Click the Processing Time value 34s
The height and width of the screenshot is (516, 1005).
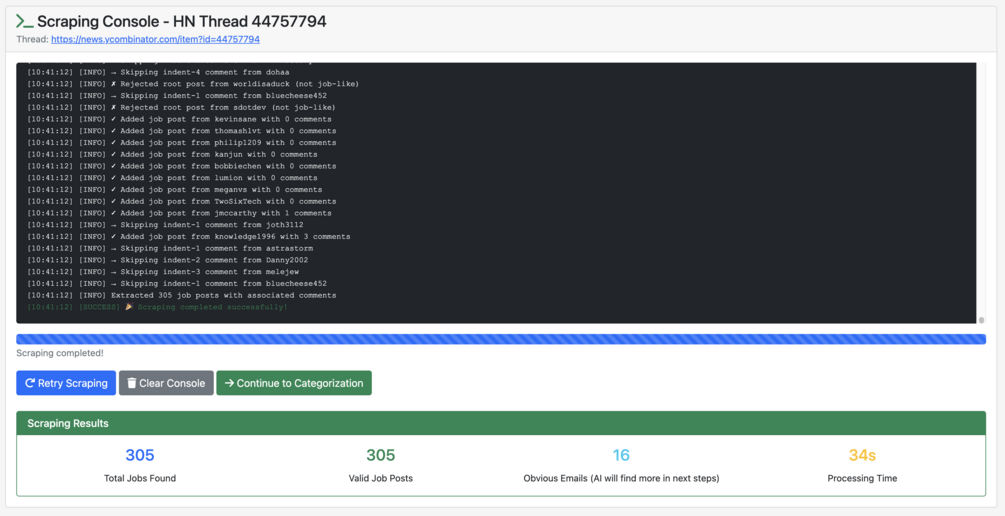click(862, 455)
